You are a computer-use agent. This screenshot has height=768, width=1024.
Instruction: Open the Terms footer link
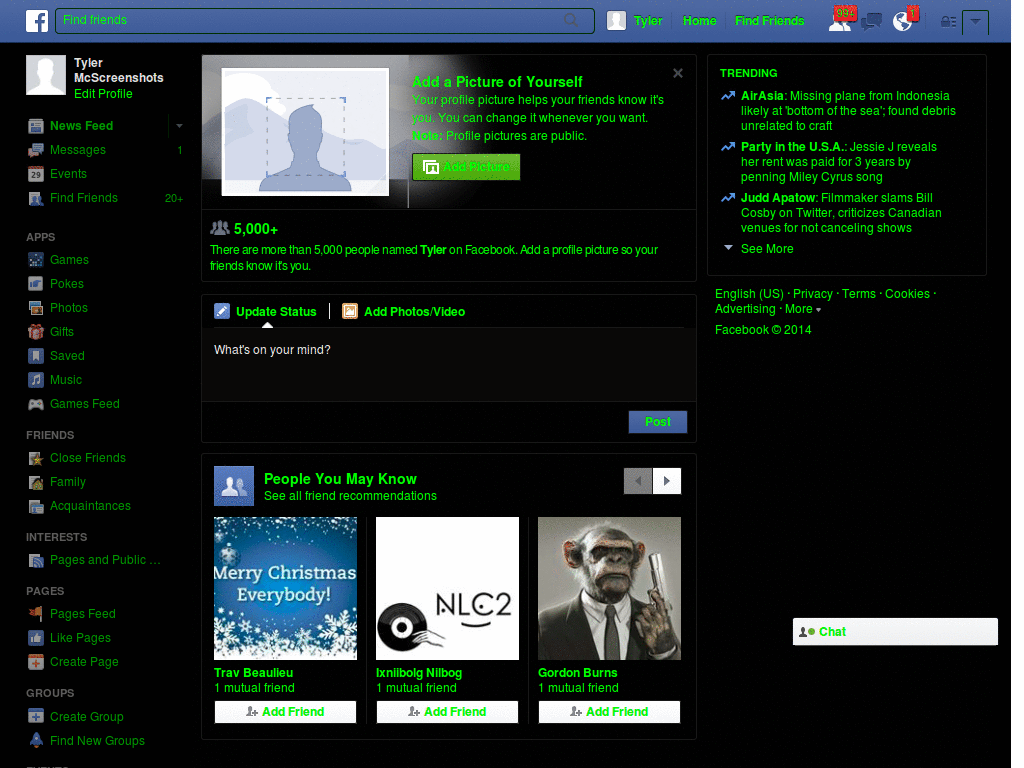(859, 294)
